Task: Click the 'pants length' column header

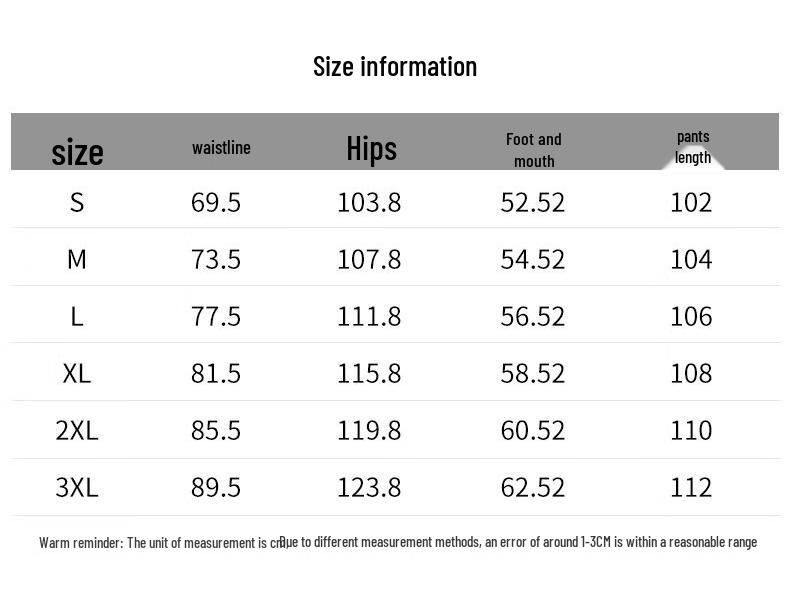Action: click(692, 147)
